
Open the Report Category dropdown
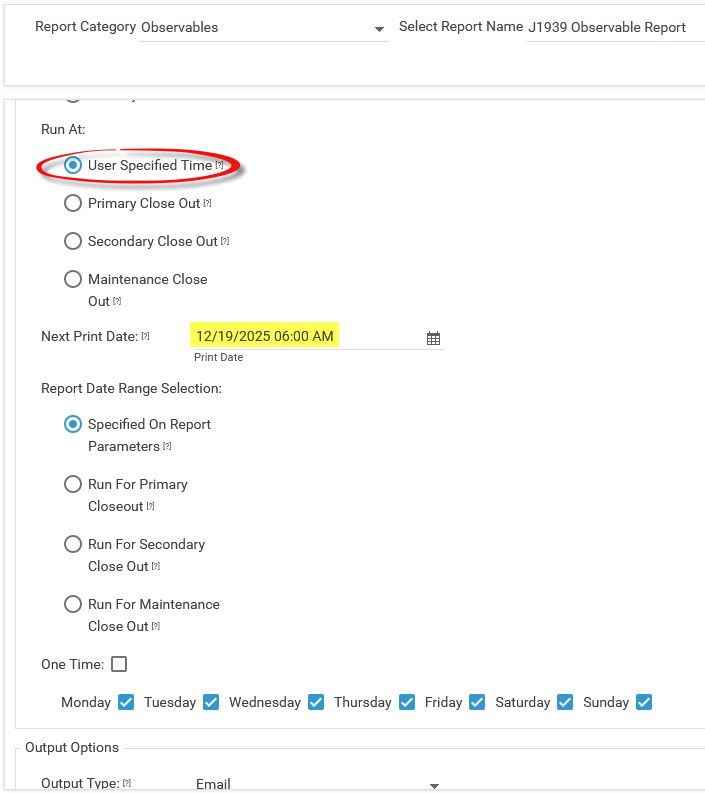[379, 29]
